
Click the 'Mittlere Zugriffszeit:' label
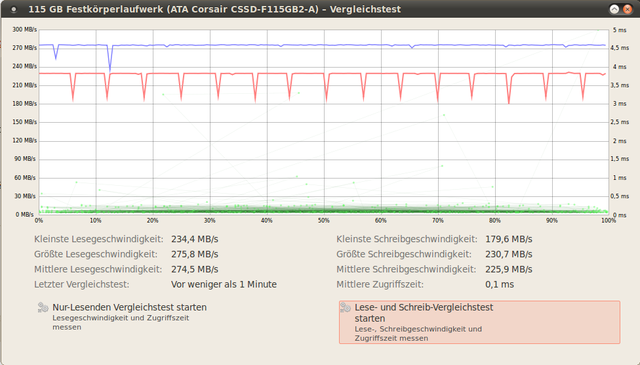coord(380,285)
